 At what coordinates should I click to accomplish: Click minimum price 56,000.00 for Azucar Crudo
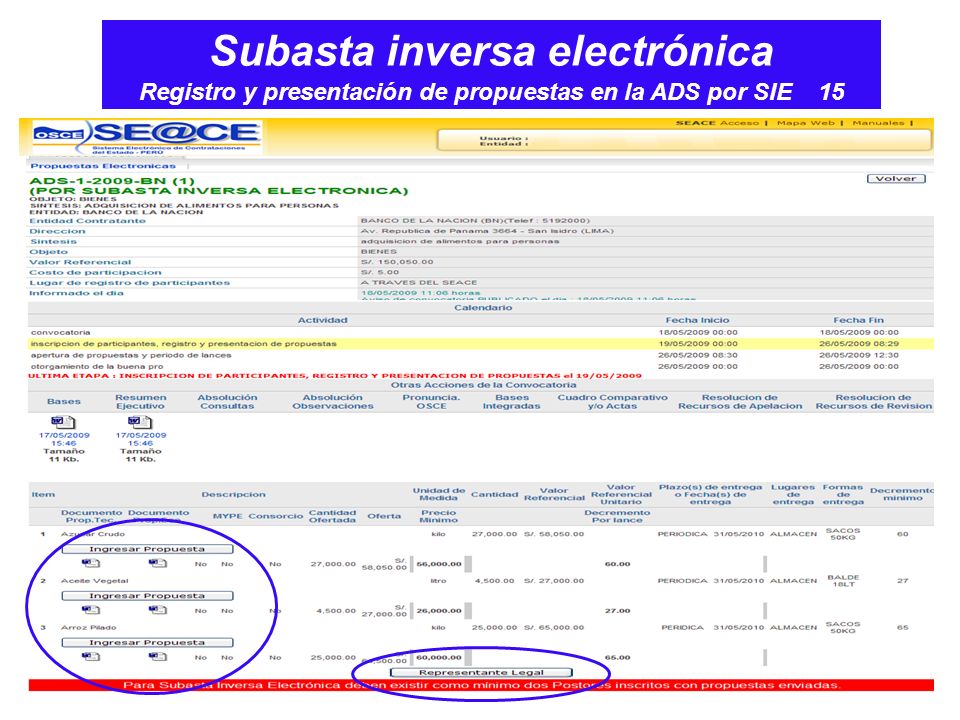point(438,564)
